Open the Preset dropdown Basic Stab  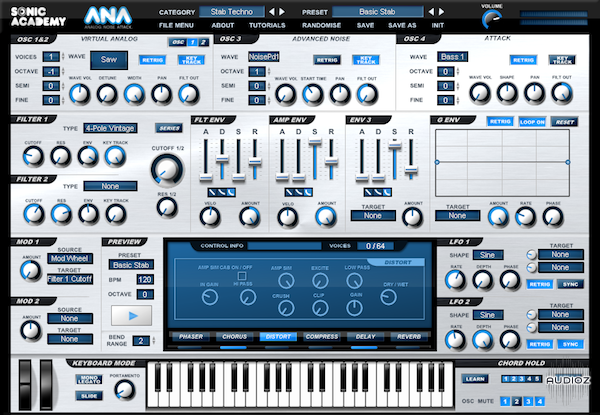click(377, 12)
